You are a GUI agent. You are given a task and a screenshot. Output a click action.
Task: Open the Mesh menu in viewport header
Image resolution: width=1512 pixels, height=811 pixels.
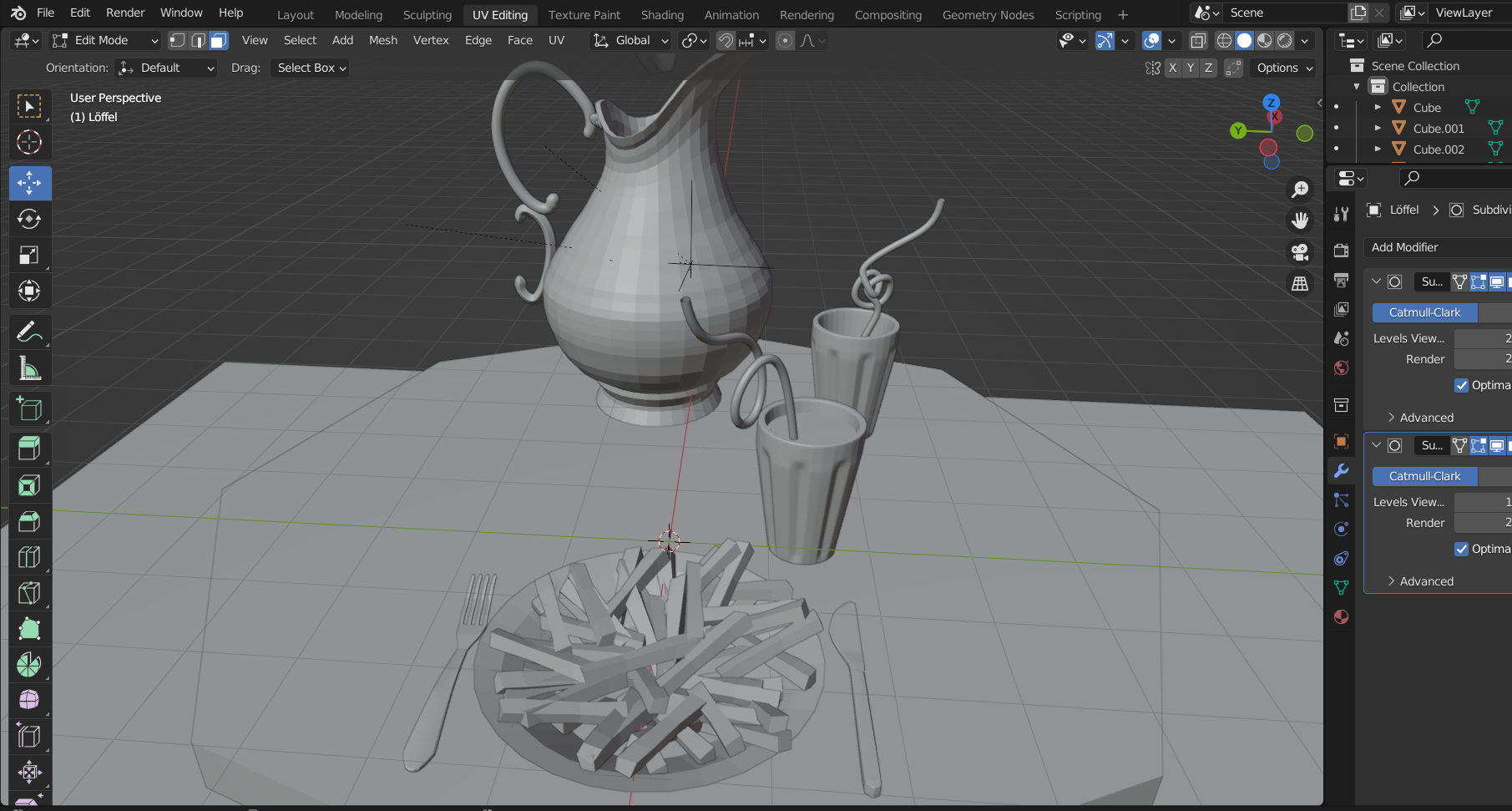[x=383, y=40]
